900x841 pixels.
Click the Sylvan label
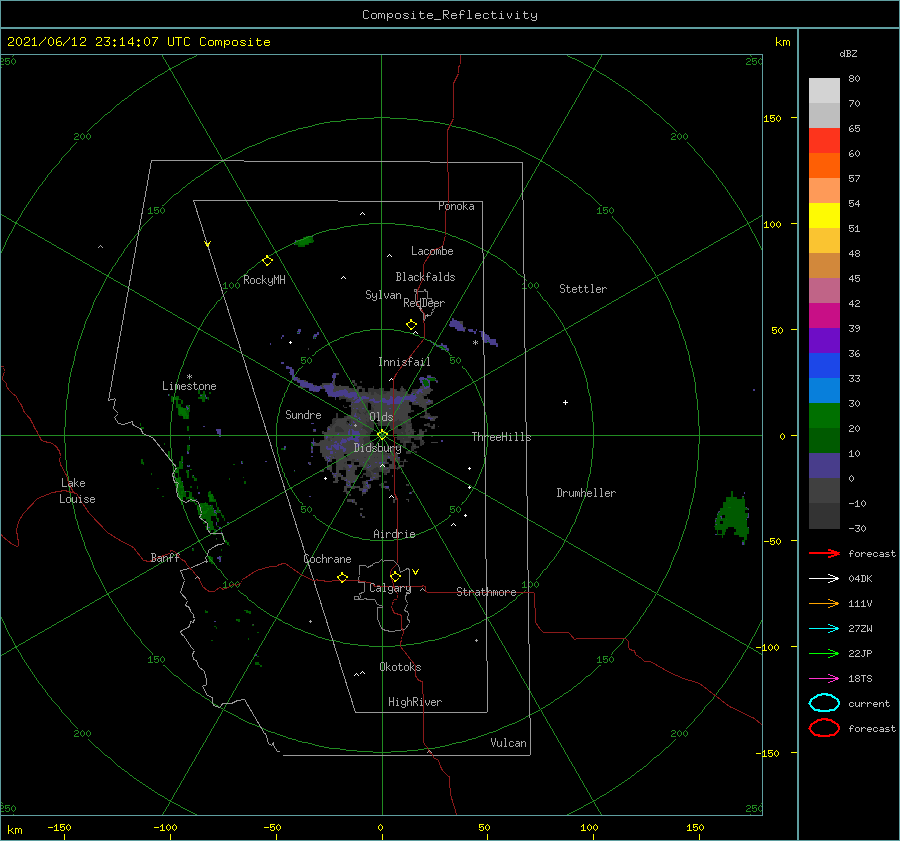[383, 295]
